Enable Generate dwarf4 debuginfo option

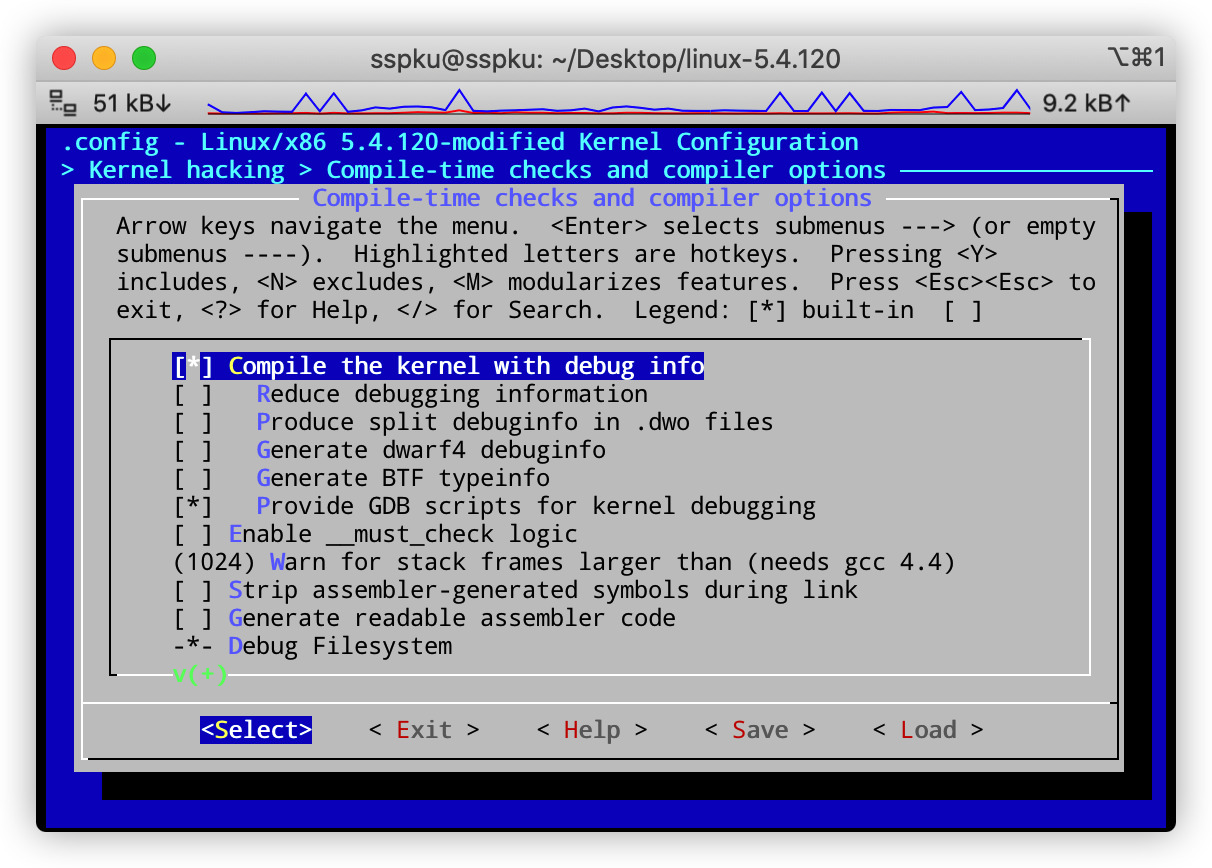pos(193,450)
